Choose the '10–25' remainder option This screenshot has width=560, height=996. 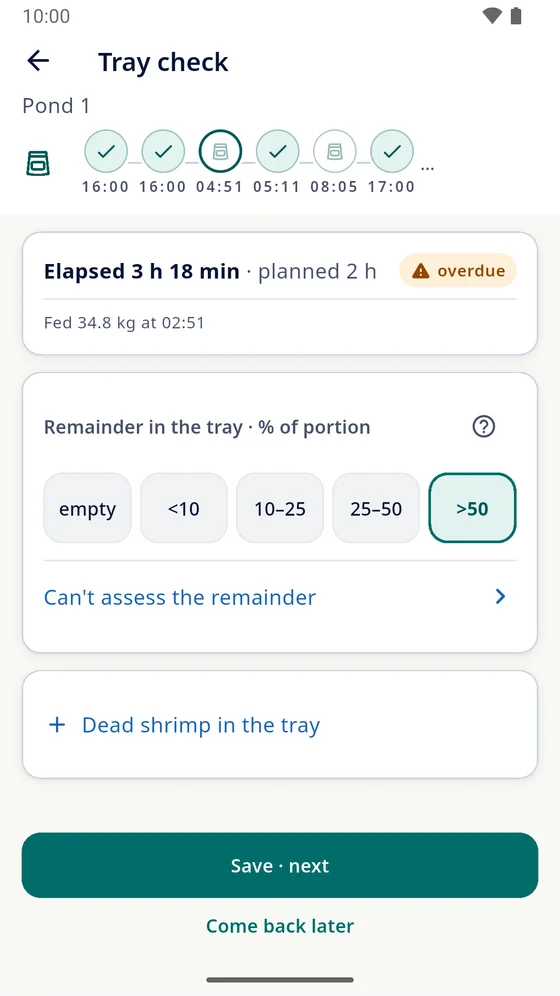(x=280, y=508)
